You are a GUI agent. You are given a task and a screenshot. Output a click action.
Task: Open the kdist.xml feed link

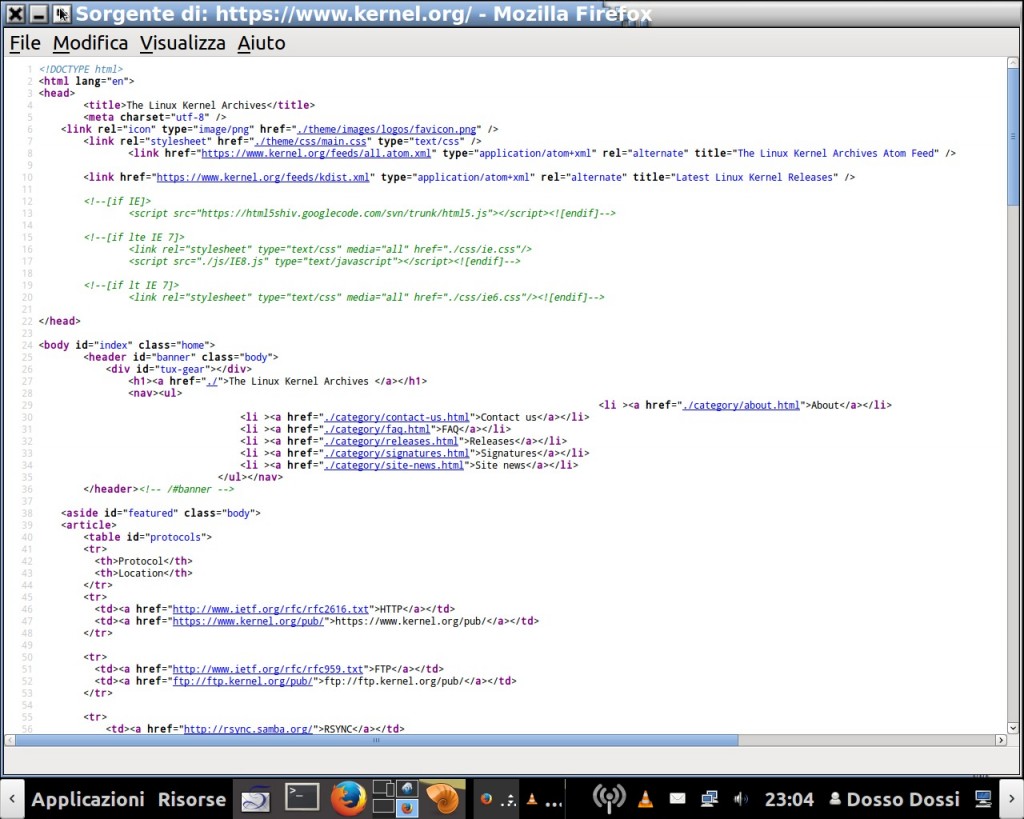[263, 178]
